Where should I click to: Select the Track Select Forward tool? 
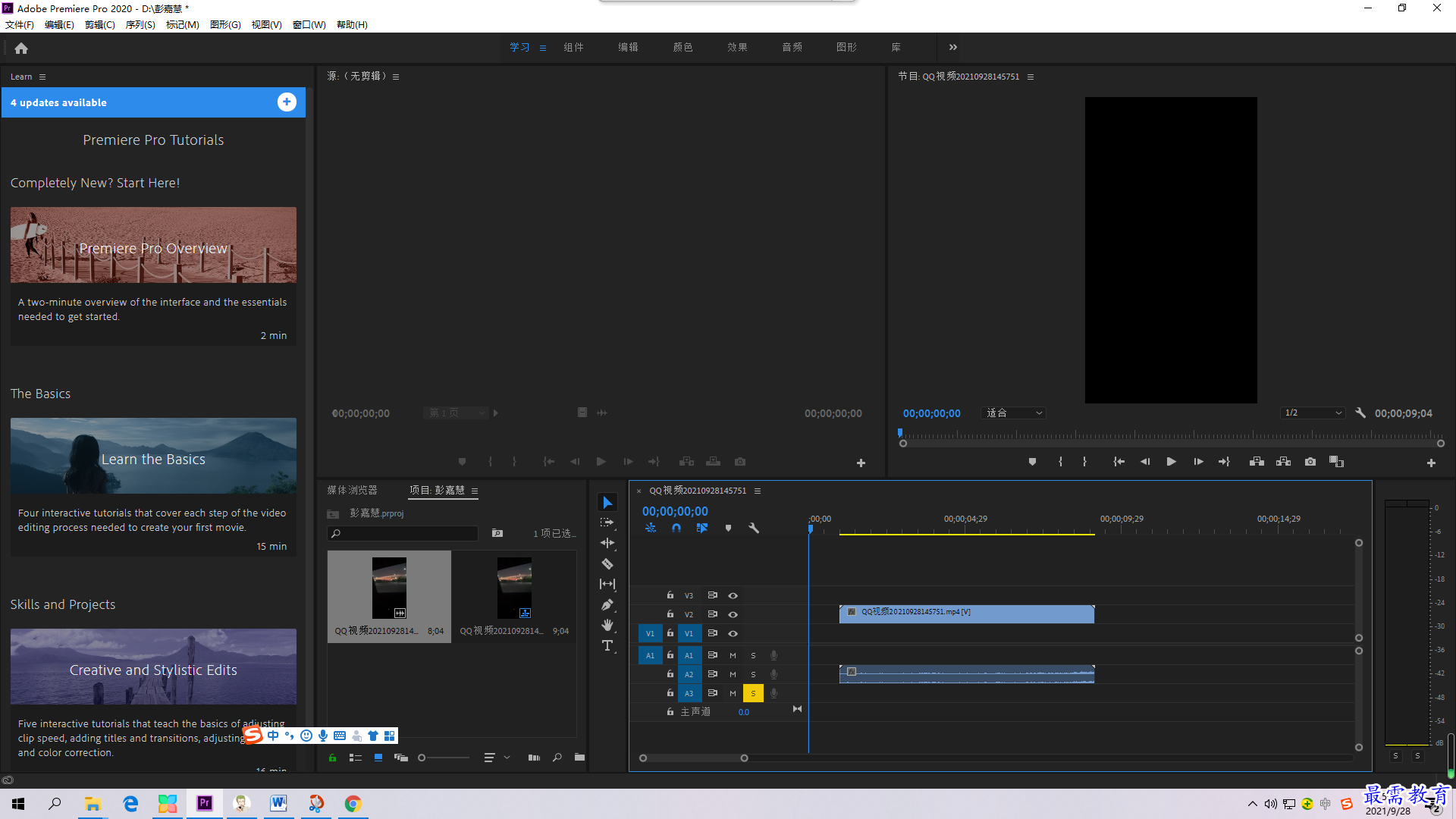point(607,522)
